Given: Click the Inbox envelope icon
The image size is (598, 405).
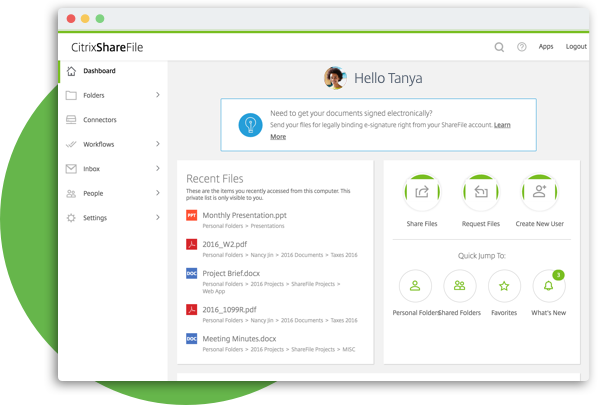Looking at the screenshot, I should (71, 169).
